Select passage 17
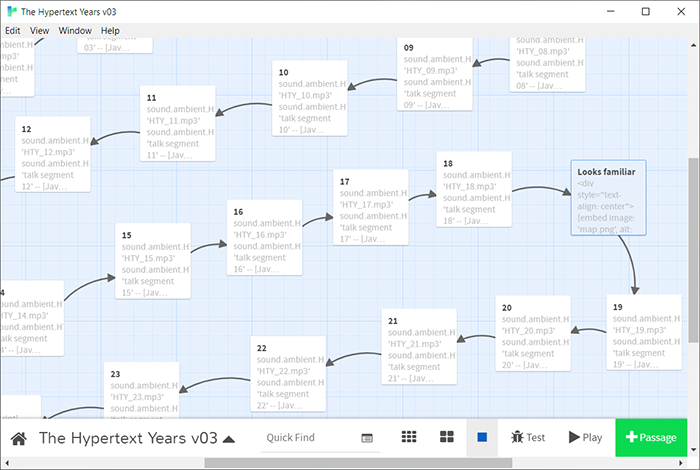 [x=371, y=207]
